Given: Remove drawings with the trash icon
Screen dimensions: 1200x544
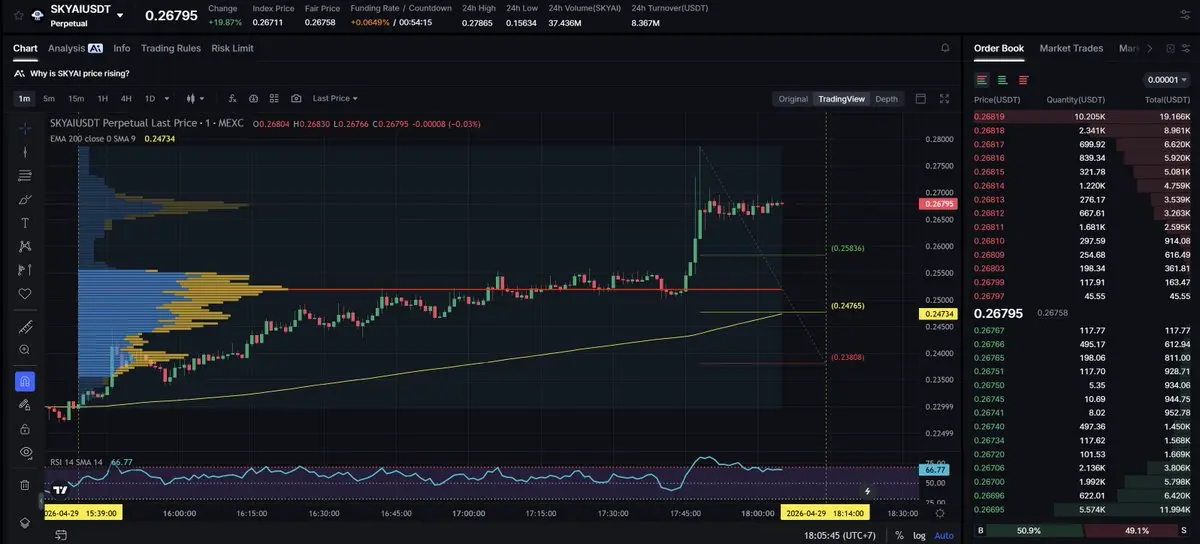Looking at the screenshot, I should [x=25, y=485].
